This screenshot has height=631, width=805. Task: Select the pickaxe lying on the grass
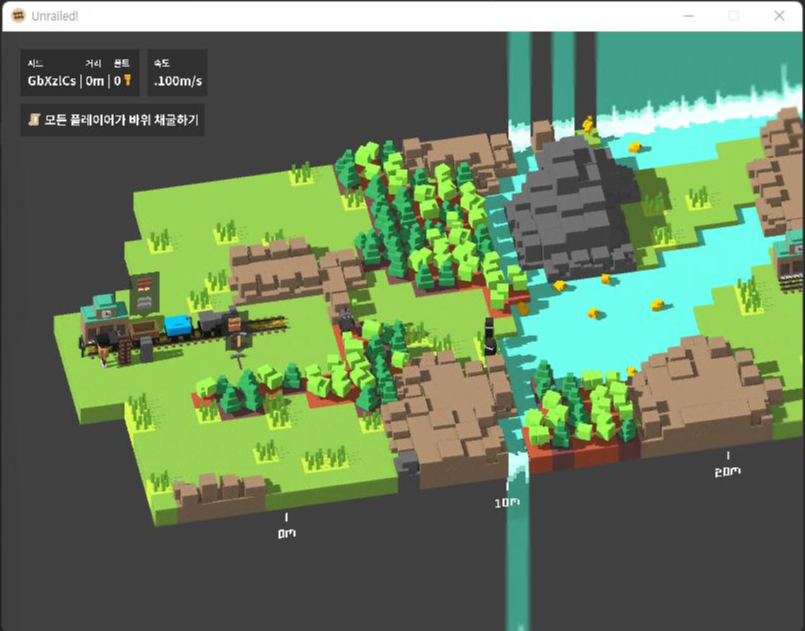point(237,359)
